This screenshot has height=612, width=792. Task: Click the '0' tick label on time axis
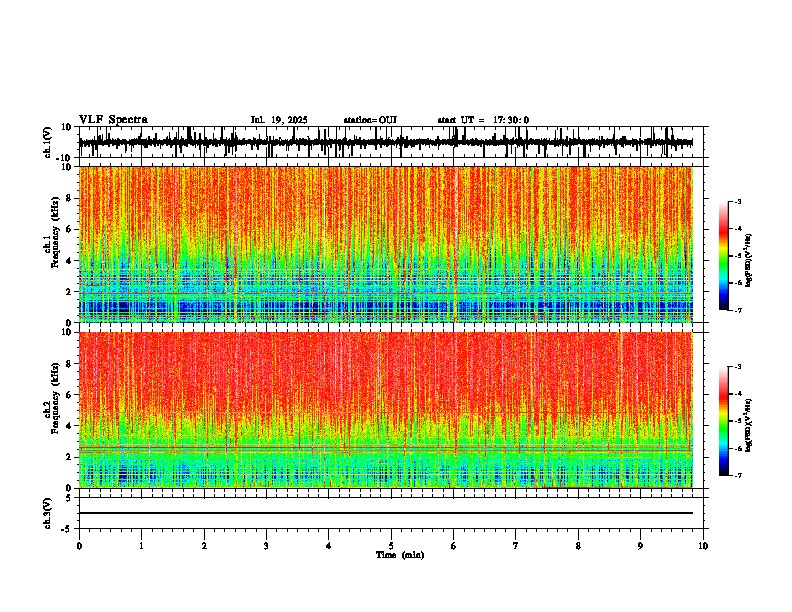coord(79,546)
